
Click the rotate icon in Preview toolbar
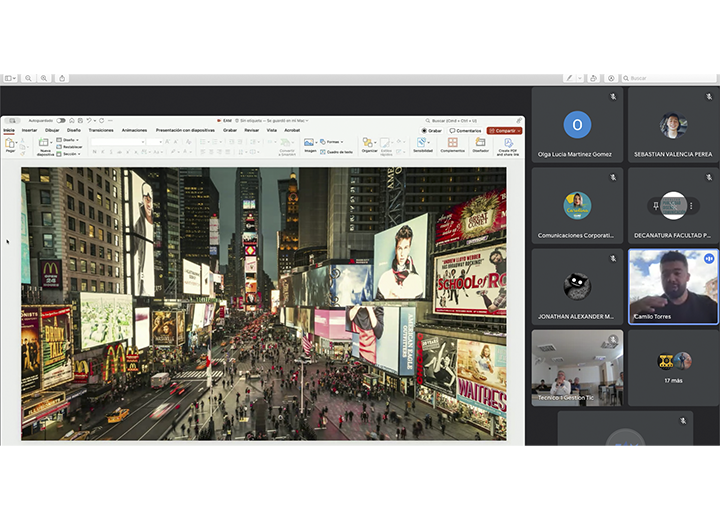click(x=593, y=79)
